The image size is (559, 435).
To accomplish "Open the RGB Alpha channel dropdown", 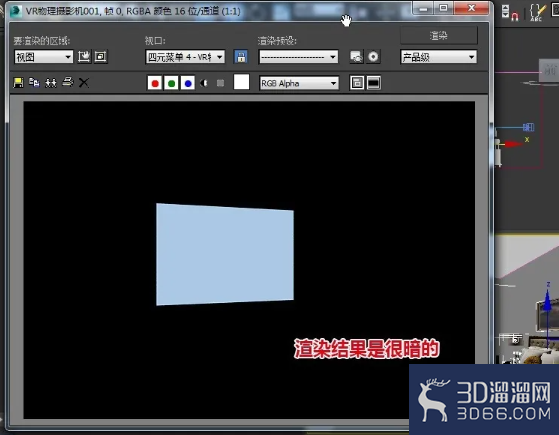I will click(299, 83).
